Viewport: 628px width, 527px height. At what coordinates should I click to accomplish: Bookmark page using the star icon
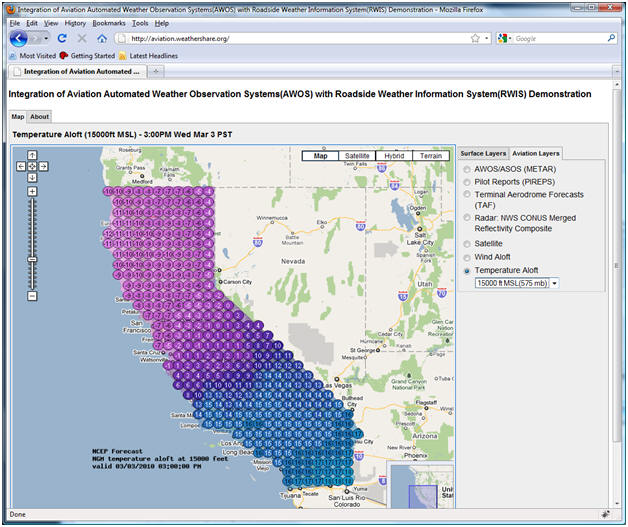[x=474, y=38]
